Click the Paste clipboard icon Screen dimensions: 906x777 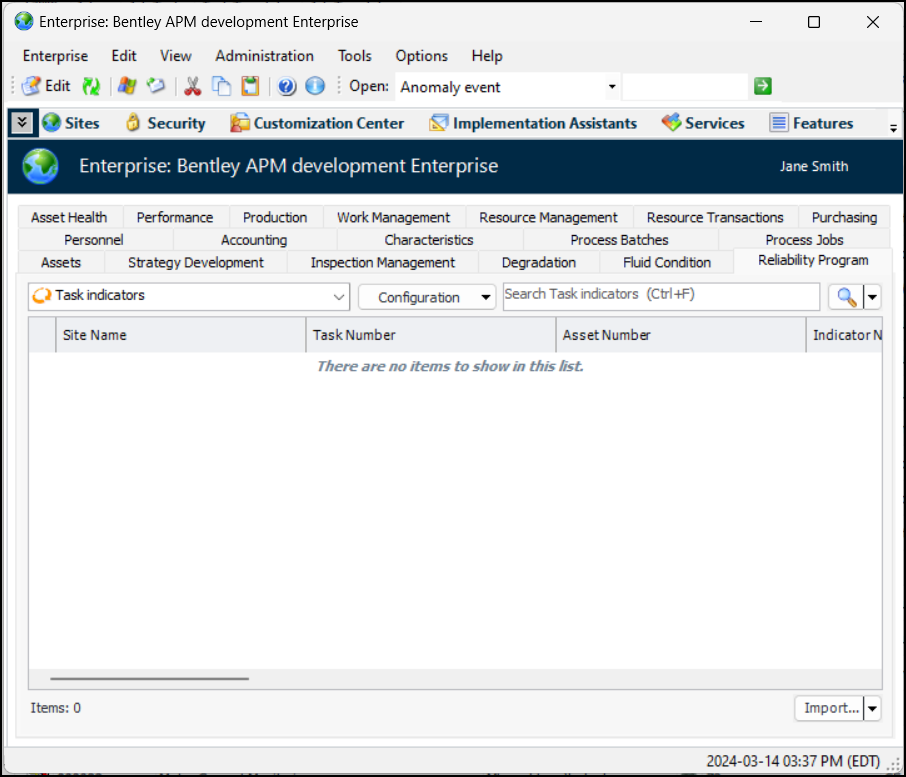click(250, 87)
